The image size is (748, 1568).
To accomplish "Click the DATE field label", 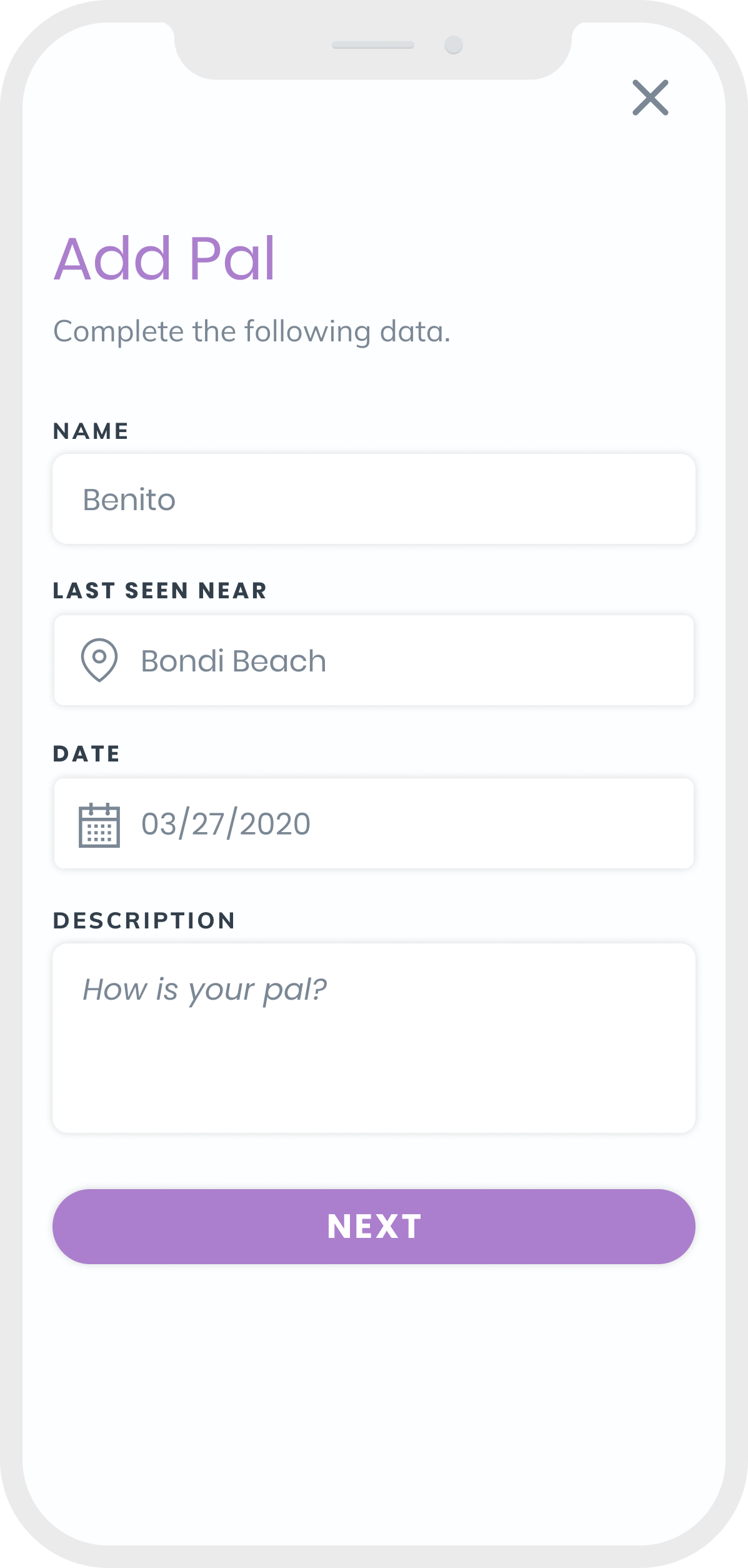I will click(87, 754).
